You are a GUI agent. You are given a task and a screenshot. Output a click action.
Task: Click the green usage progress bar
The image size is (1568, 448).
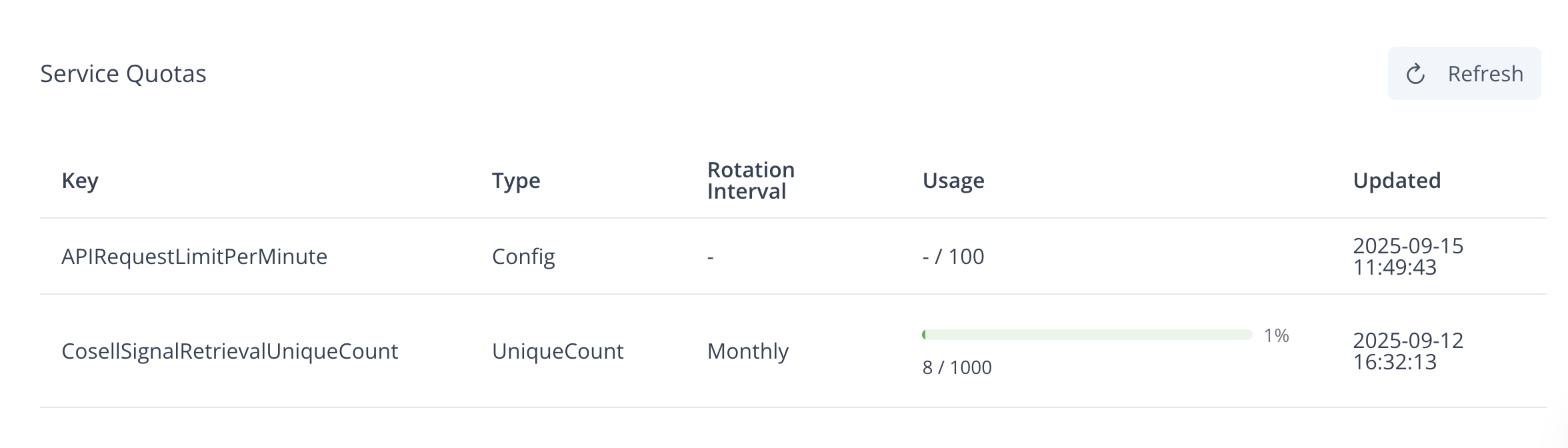(1087, 335)
